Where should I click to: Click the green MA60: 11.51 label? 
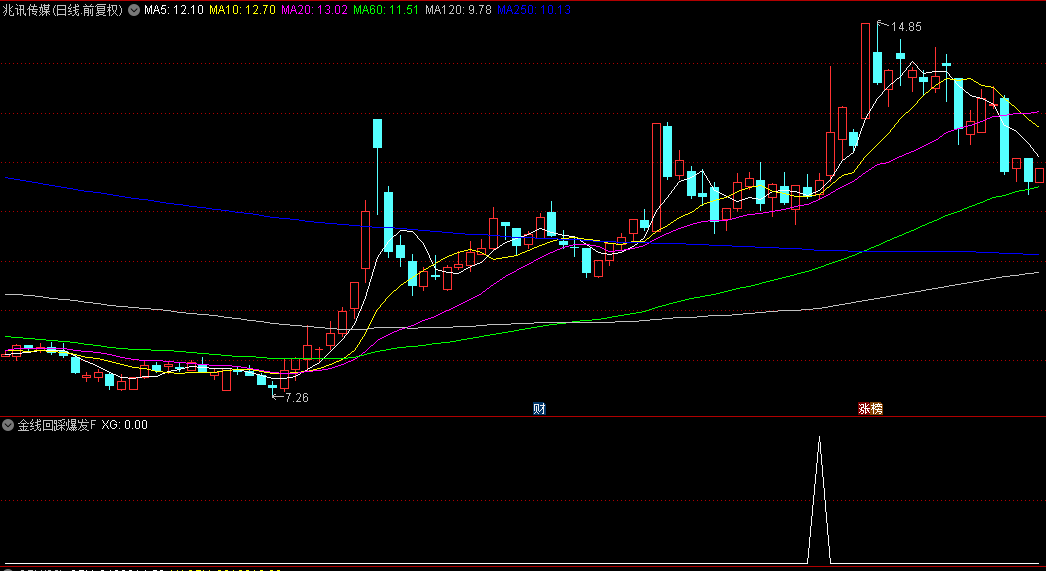coord(386,10)
